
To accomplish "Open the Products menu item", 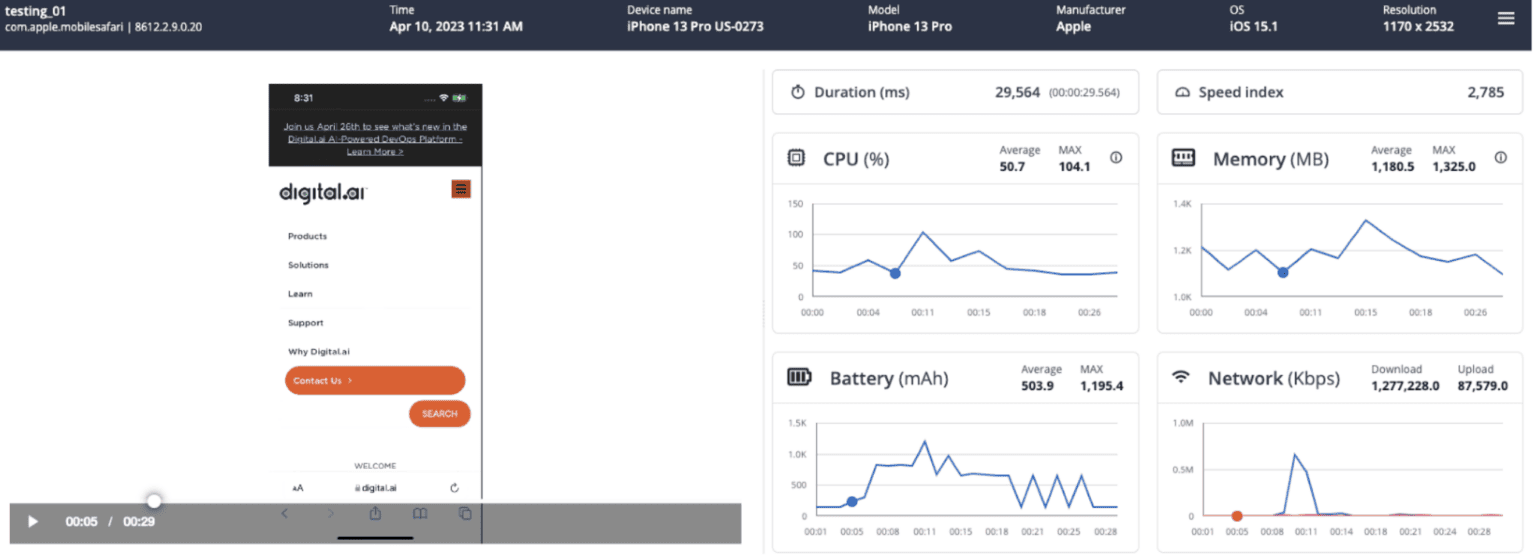I will 307,237.
